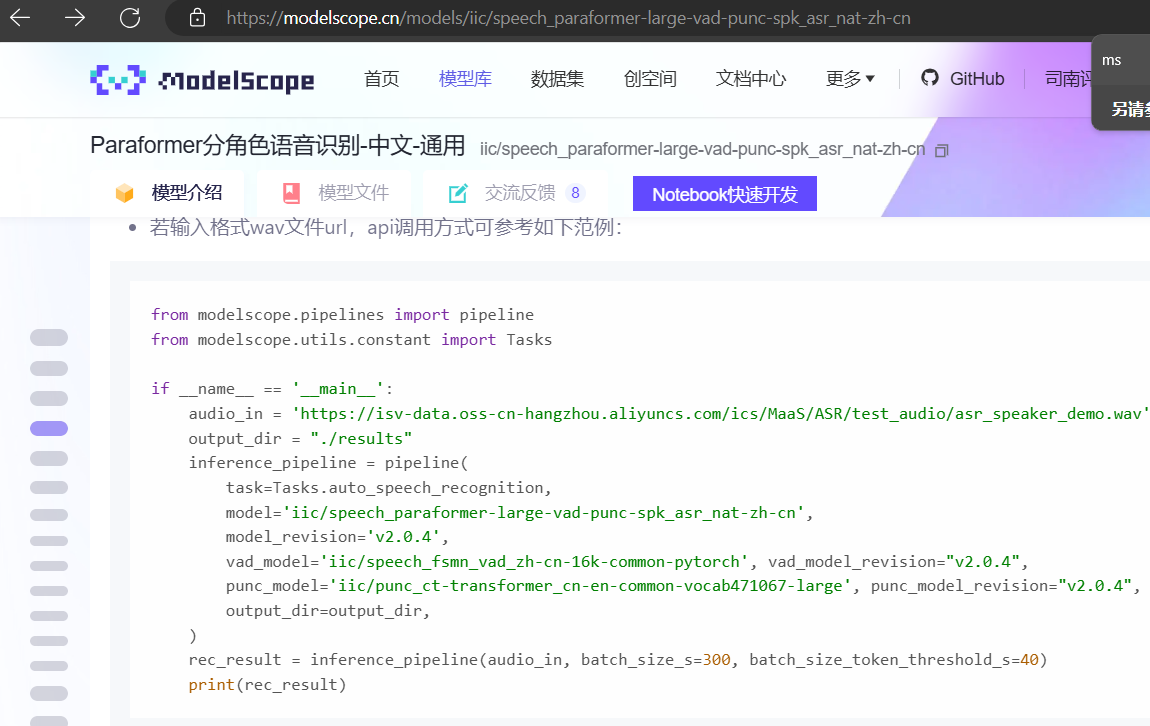Go back using the browser back arrow
The image size is (1150, 726).
tap(20, 18)
